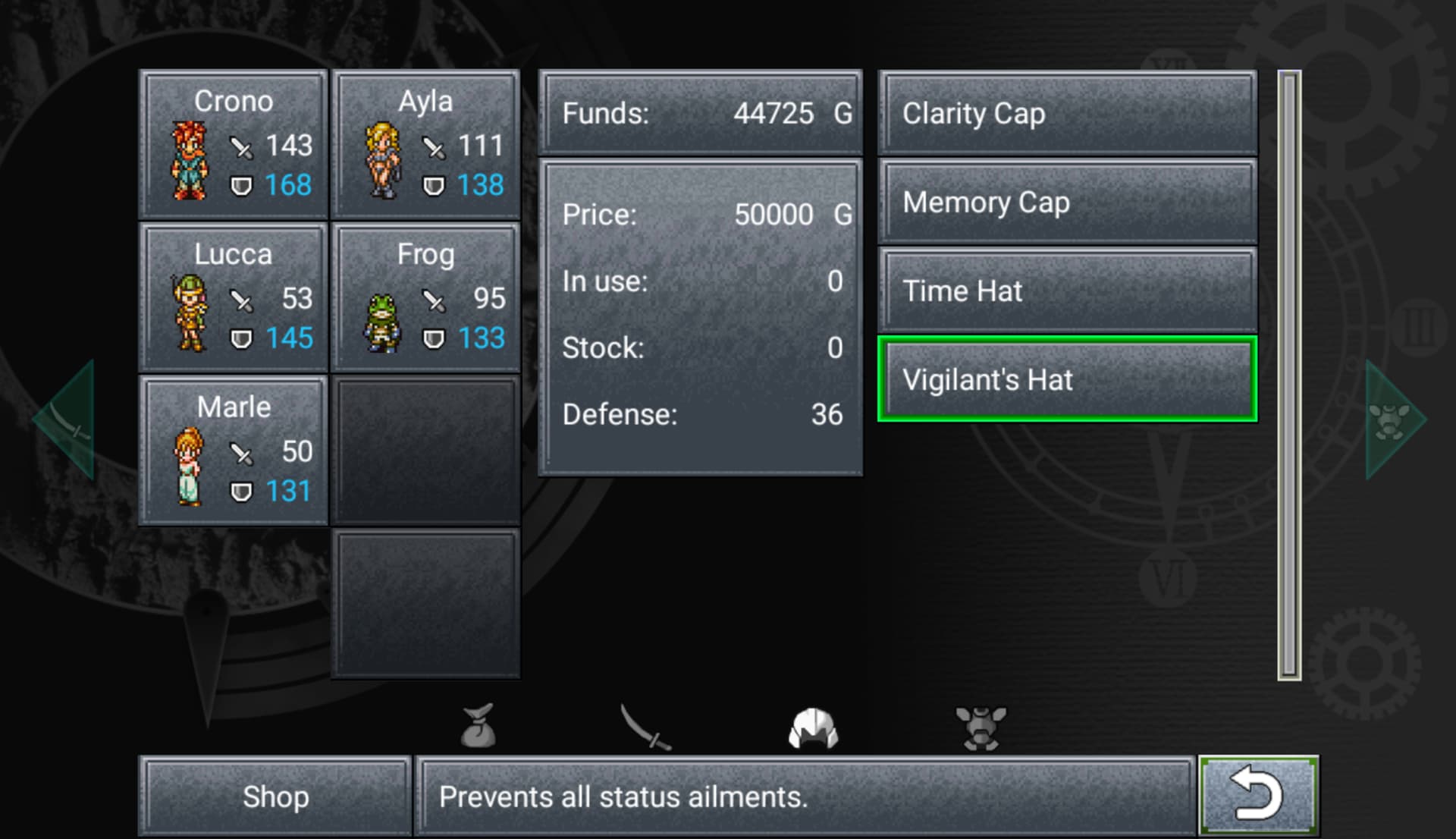This screenshot has width=1456, height=839.
Task: Open the armor category icon
Action: [x=981, y=728]
